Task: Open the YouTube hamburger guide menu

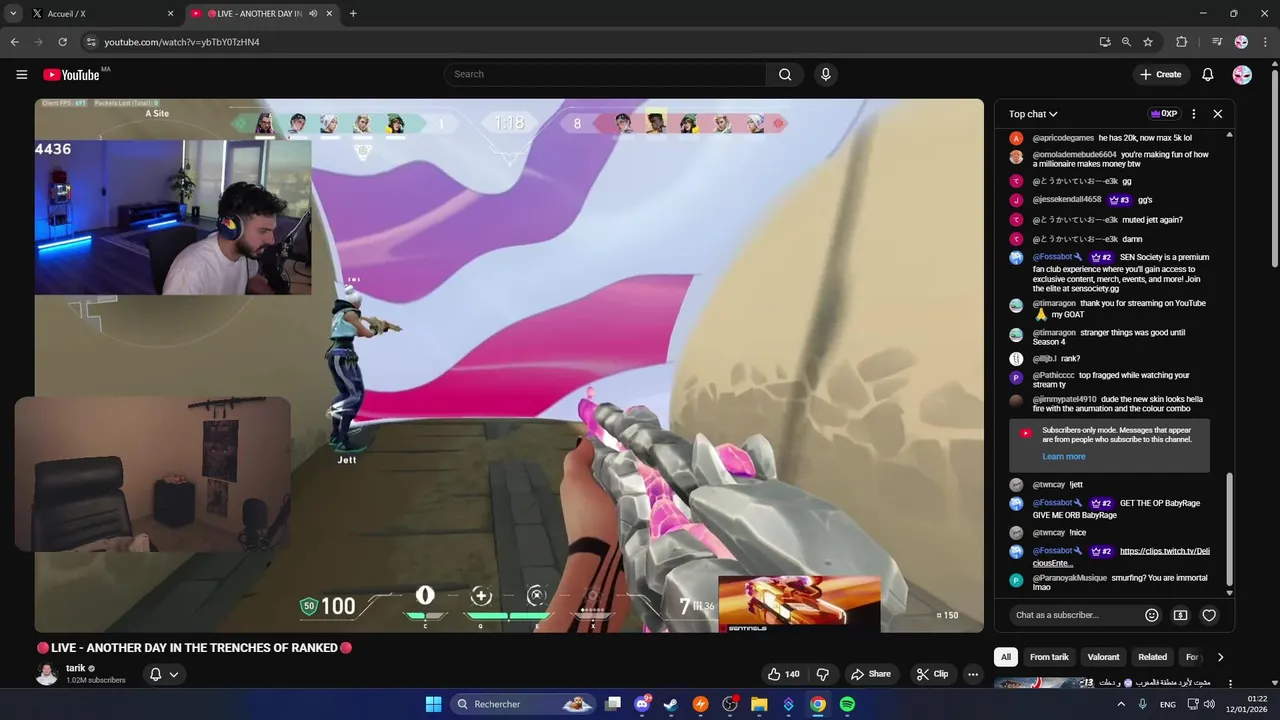Action: click(22, 74)
